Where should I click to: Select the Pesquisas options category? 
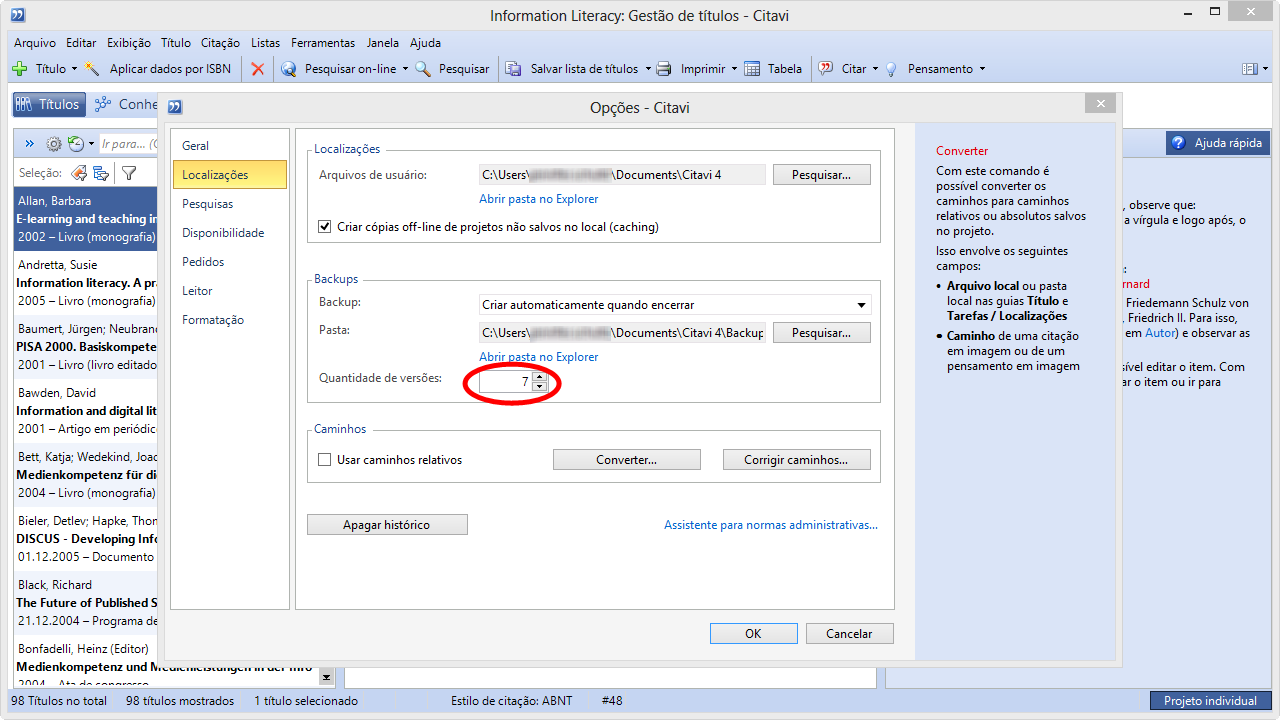tap(230, 204)
